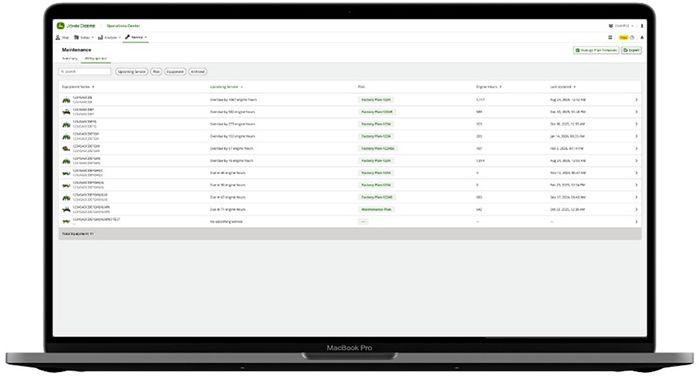This screenshot has width=700, height=381.
Task: Click implement icon of Due in 50 row
Action: click(x=66, y=185)
